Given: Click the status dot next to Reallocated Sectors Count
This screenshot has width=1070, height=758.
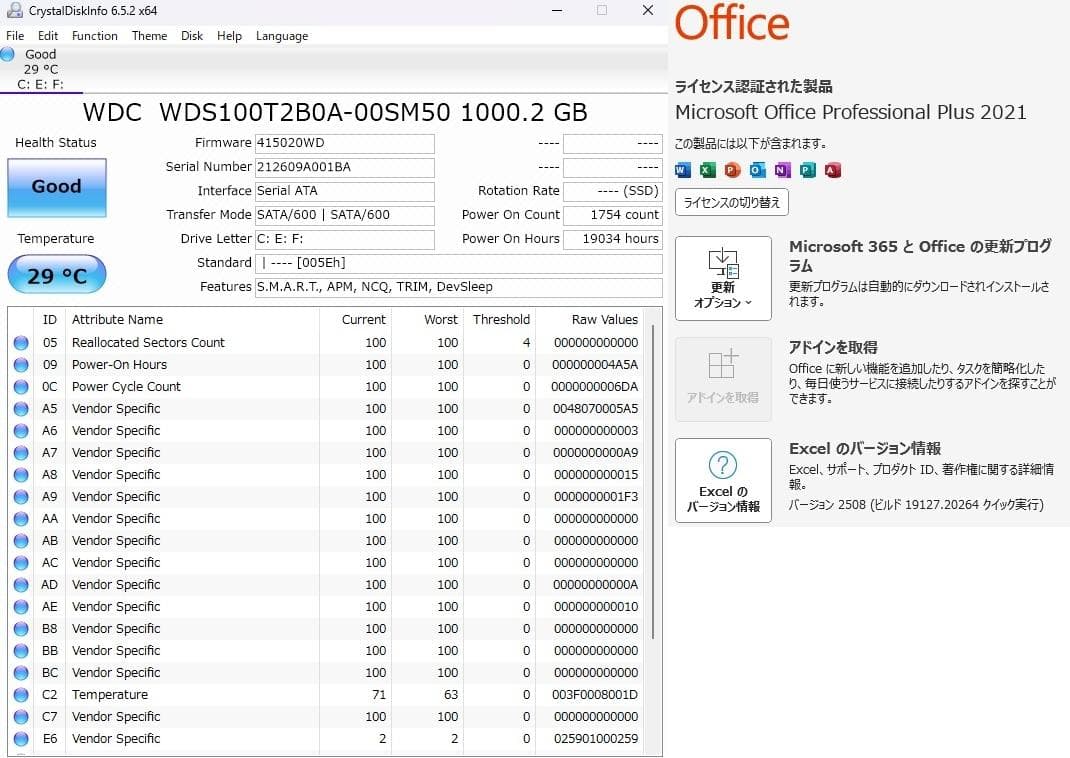Looking at the screenshot, I should pos(21,342).
